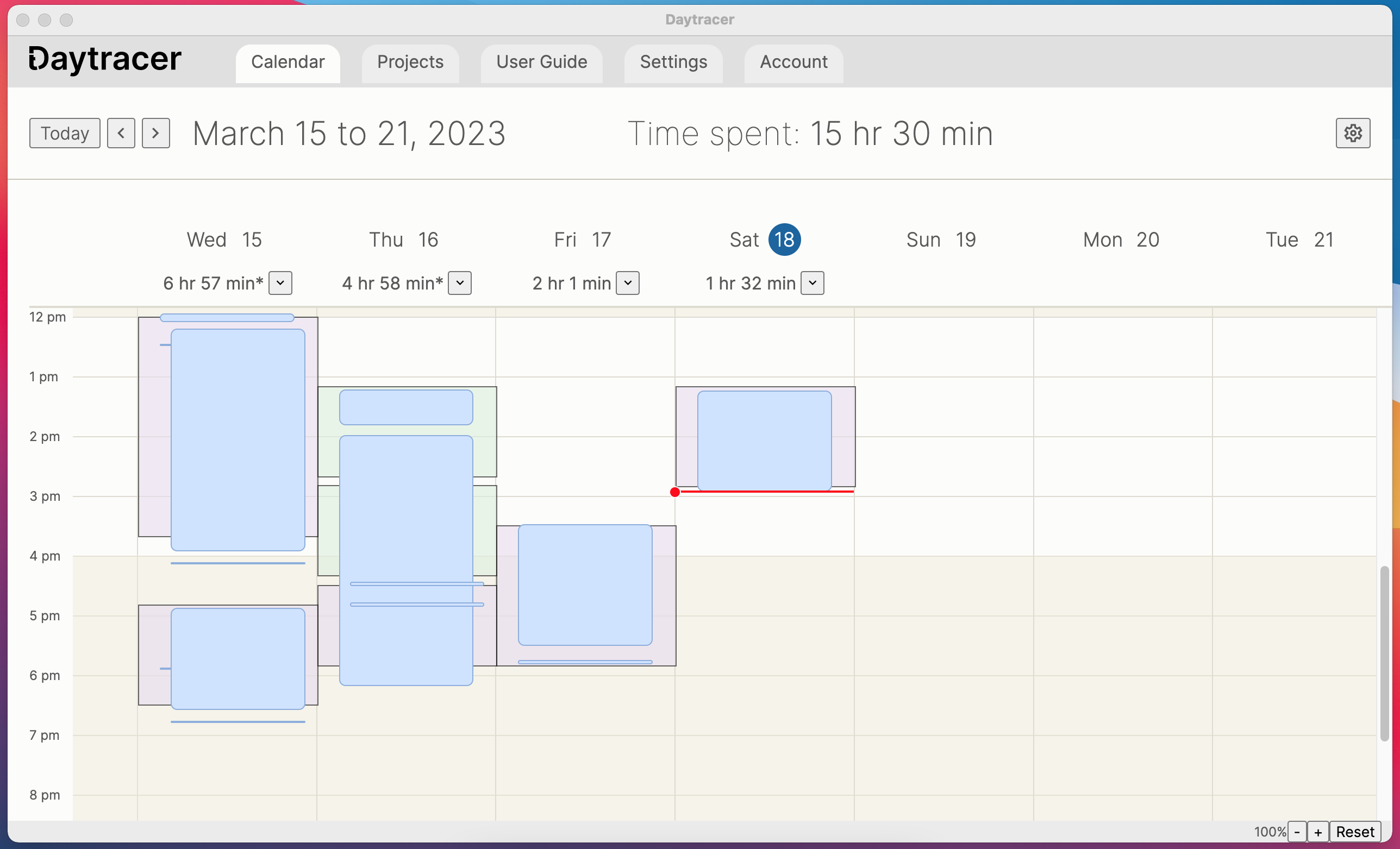
Task: Click the Fri 17 day header
Action: pos(583,240)
